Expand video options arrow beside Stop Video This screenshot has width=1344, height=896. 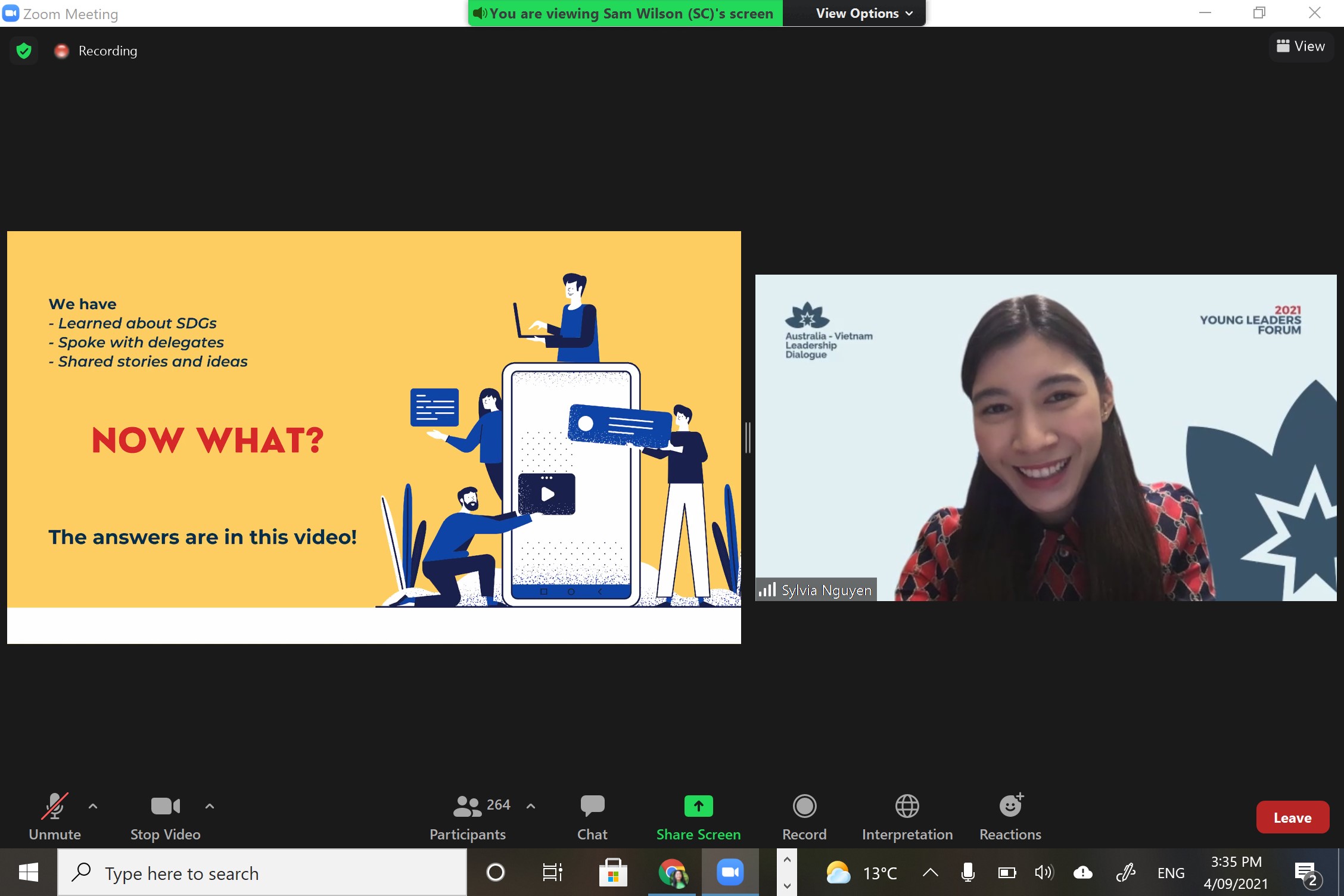point(210,806)
